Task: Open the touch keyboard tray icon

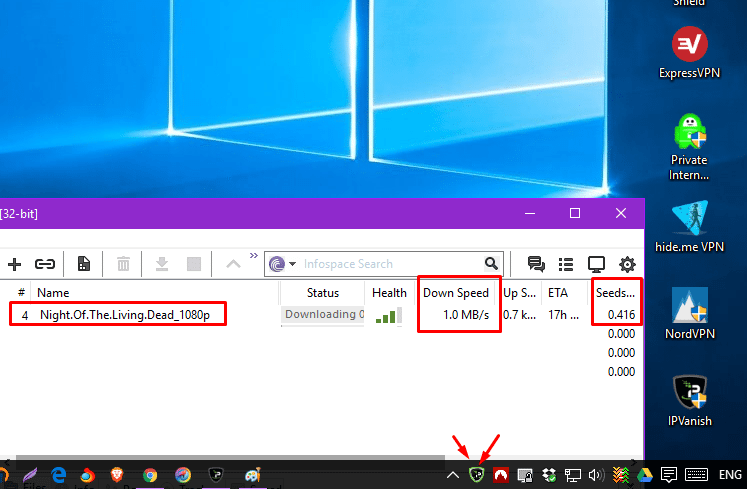Action: [696, 475]
